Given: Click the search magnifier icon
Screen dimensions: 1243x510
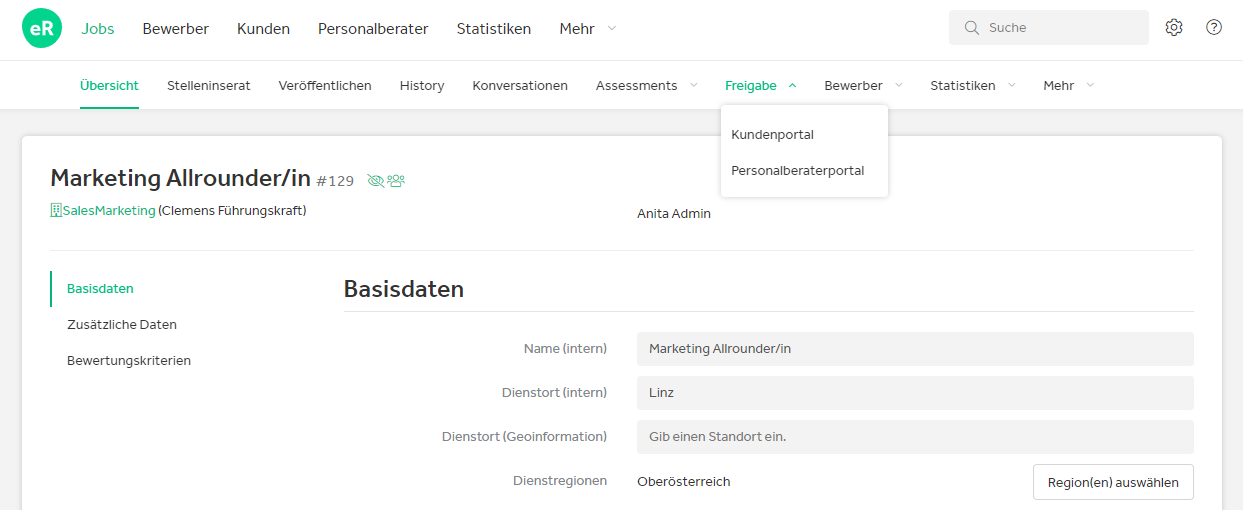Looking at the screenshot, I should 971,28.
